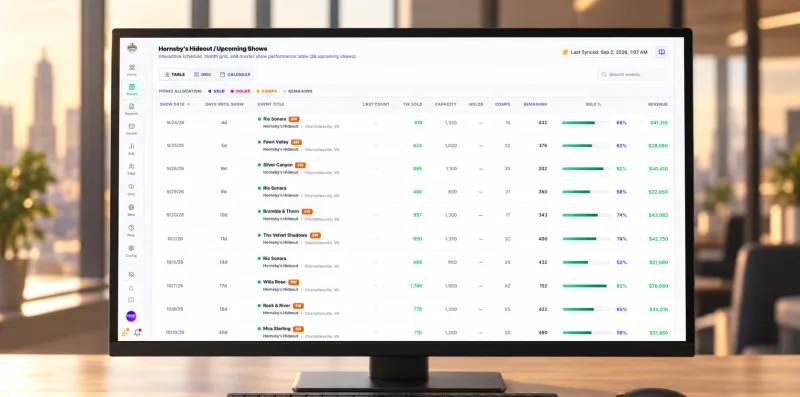
Task: Click progress bar in the $22,050 row
Action: click(x=586, y=192)
